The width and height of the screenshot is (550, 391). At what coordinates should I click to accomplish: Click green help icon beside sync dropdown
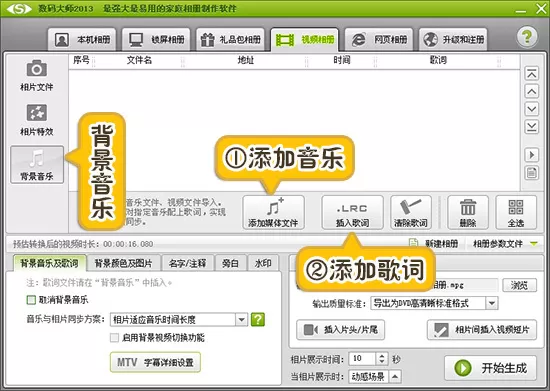[258, 319]
